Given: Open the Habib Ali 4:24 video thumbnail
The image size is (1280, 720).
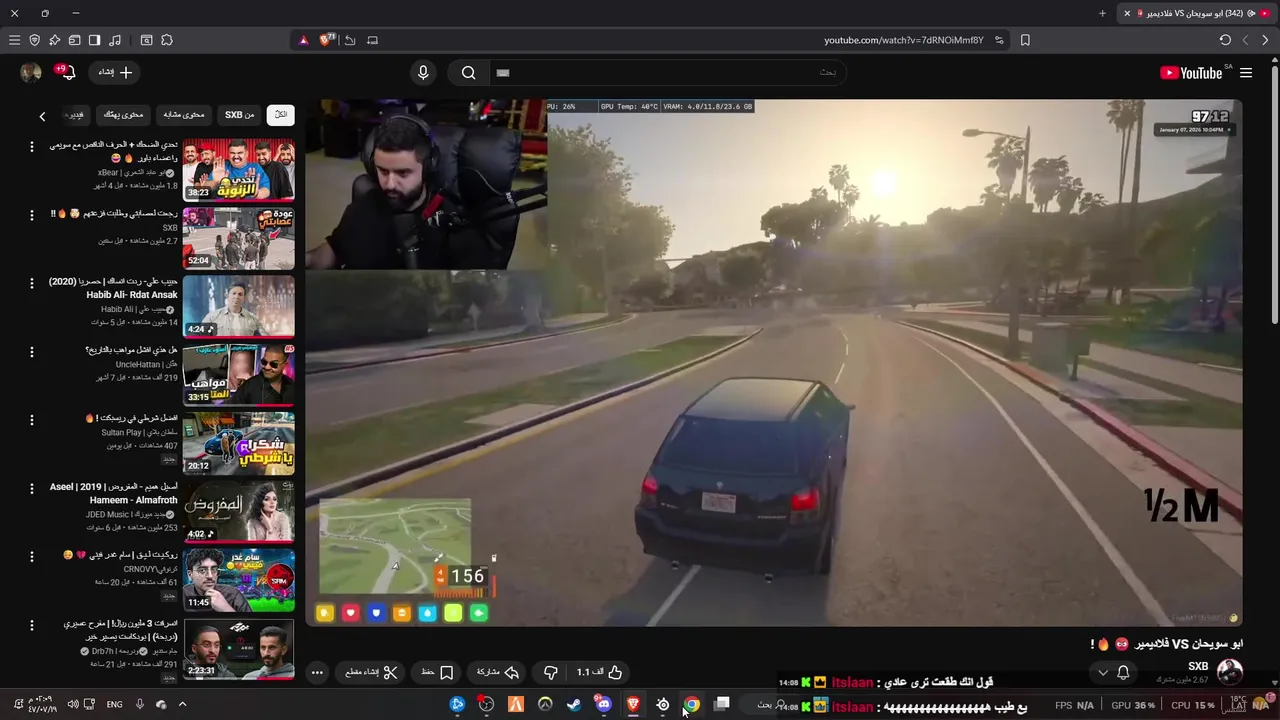Looking at the screenshot, I should (x=238, y=306).
